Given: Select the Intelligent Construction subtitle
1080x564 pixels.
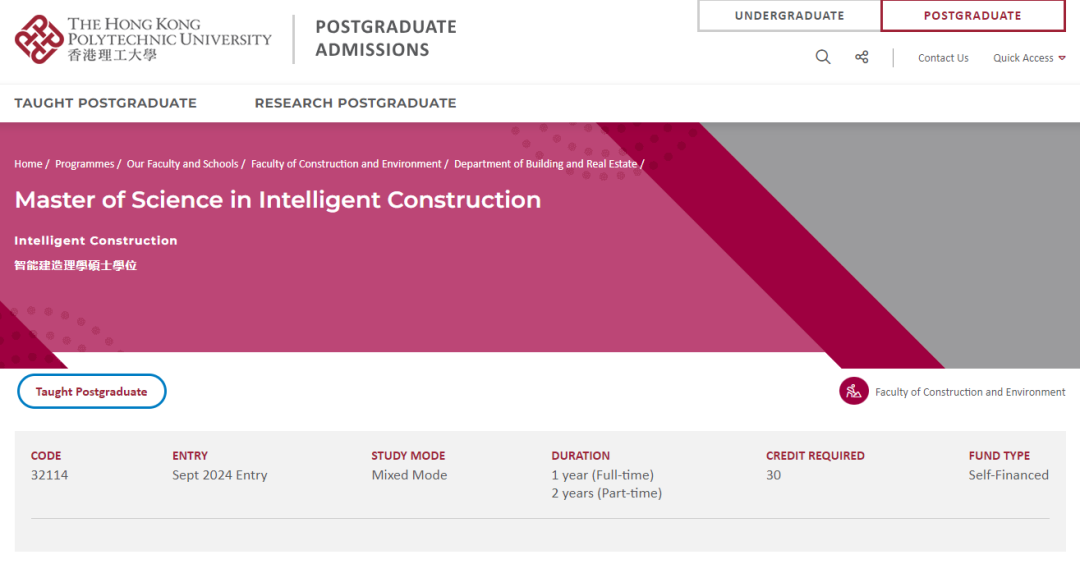Looking at the screenshot, I should pos(96,240).
